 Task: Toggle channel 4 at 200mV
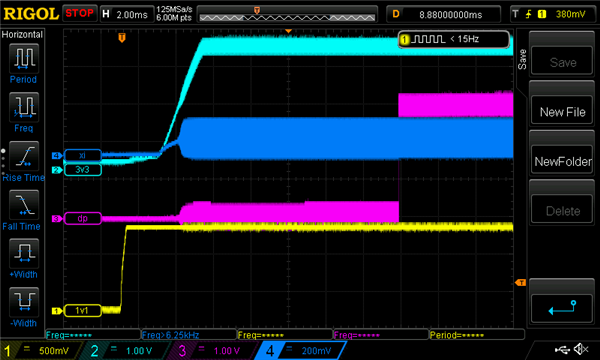tap(301, 350)
